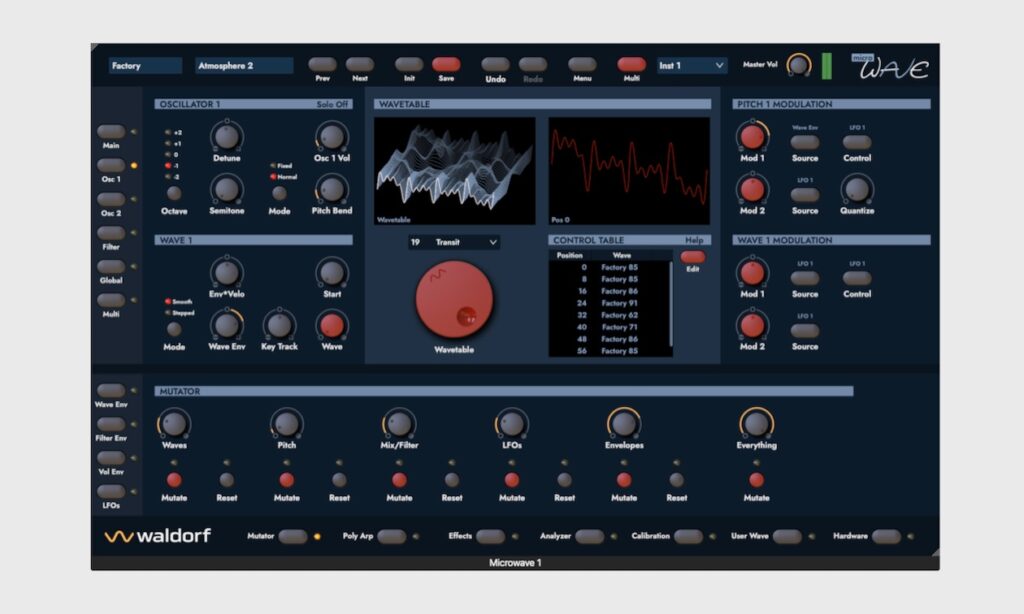The width and height of the screenshot is (1024, 614).
Task: Click the red Save button
Action: 446,65
